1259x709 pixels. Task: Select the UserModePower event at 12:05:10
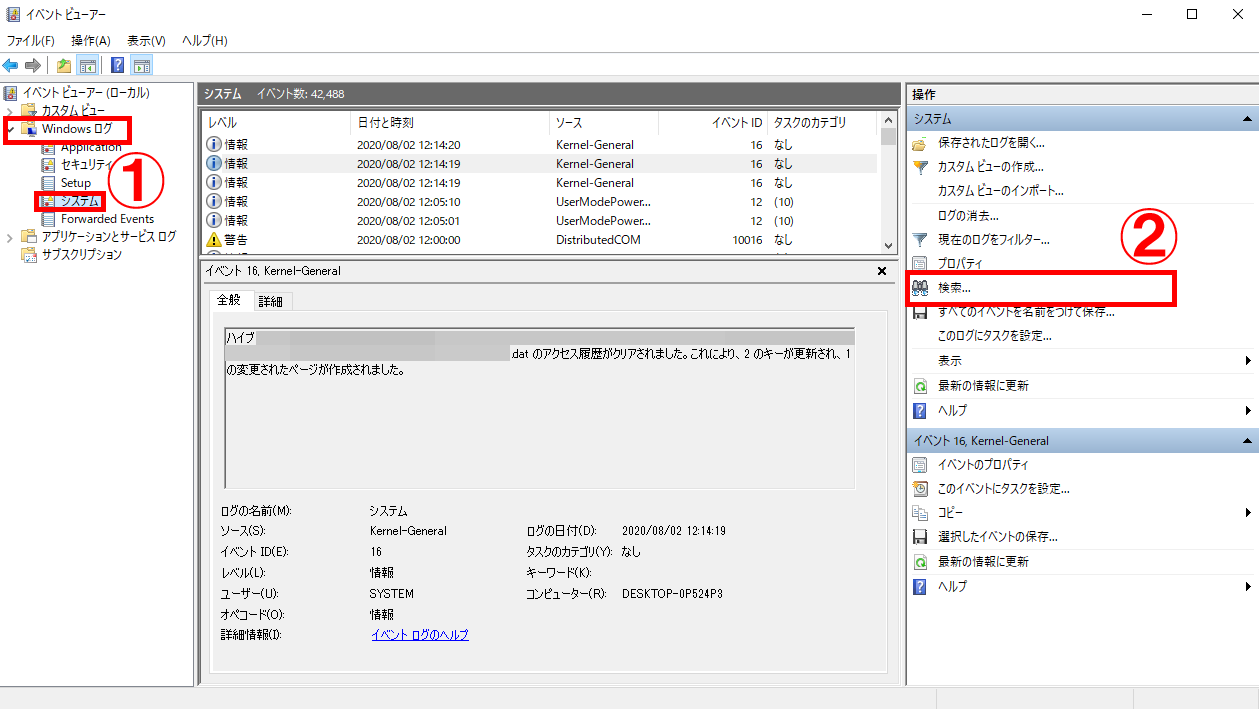pos(540,202)
